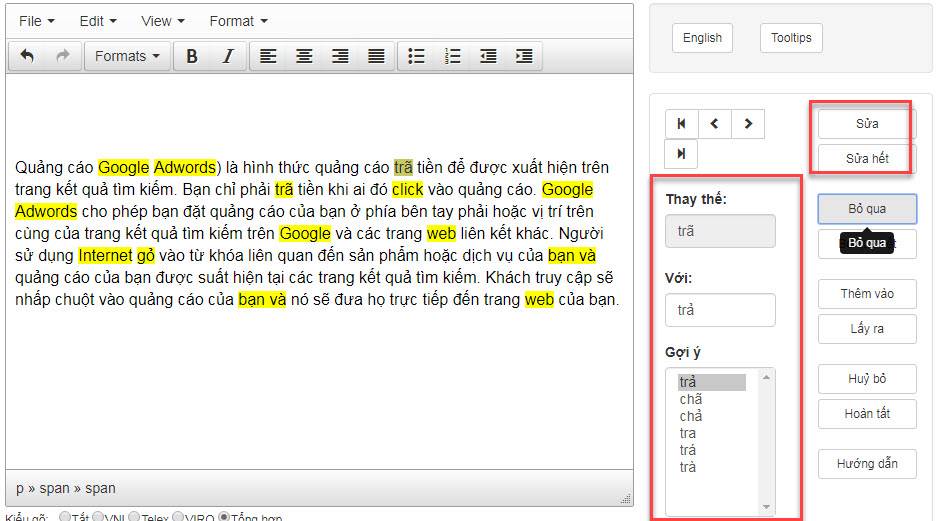Center align the text
This screenshot has height=521, width=940.
click(x=304, y=57)
